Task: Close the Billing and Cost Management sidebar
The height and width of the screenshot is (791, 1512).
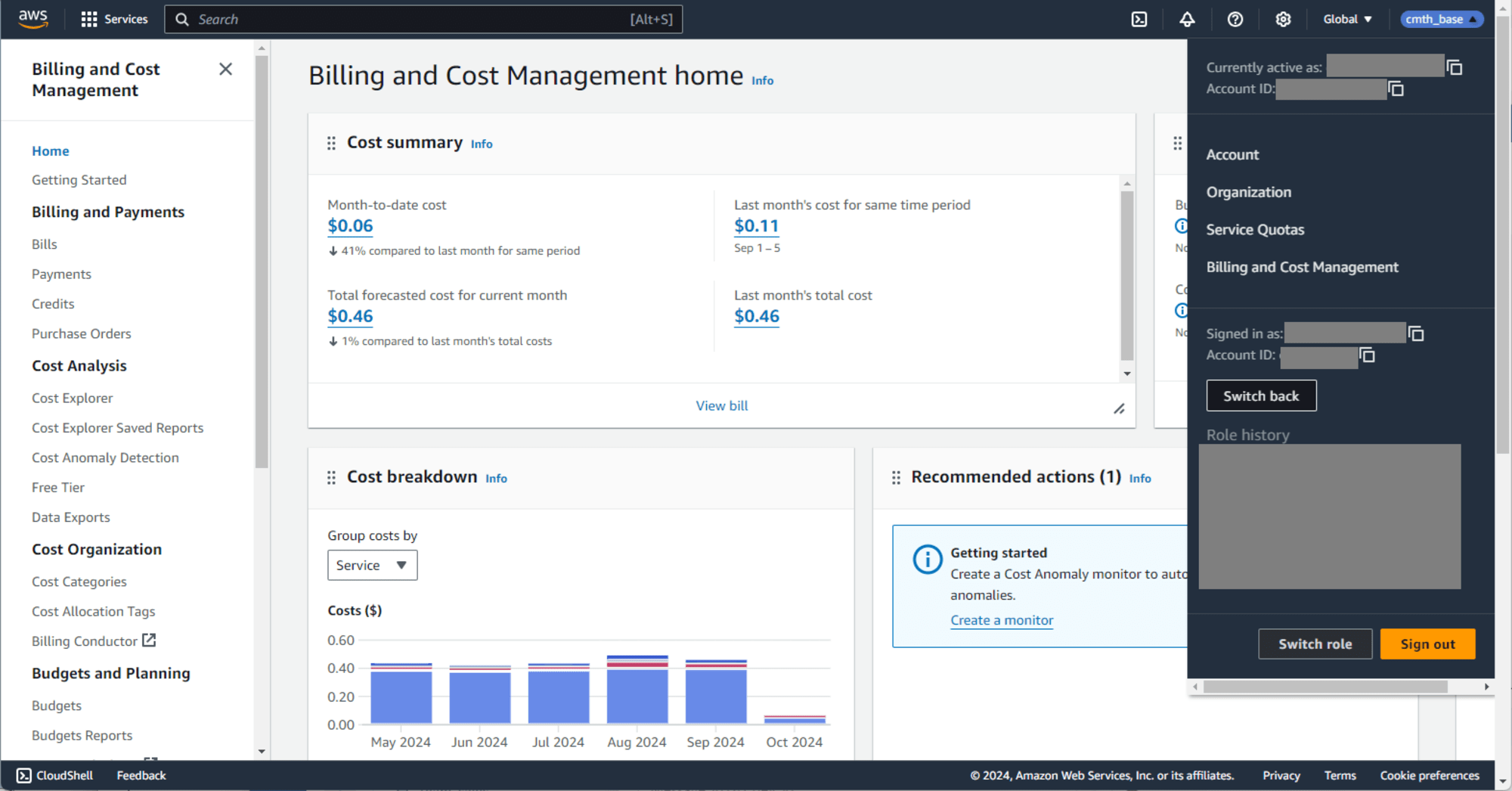Action: (x=225, y=69)
